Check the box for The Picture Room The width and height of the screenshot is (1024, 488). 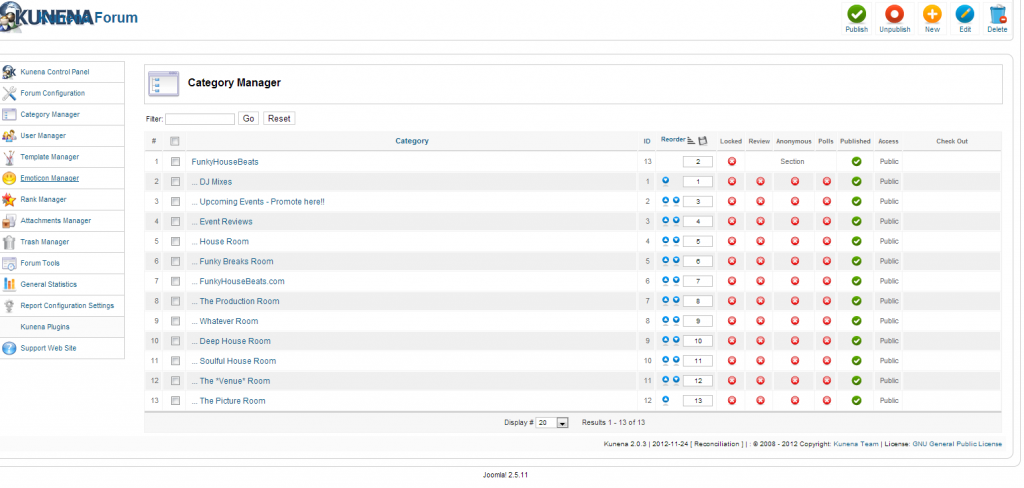point(175,400)
